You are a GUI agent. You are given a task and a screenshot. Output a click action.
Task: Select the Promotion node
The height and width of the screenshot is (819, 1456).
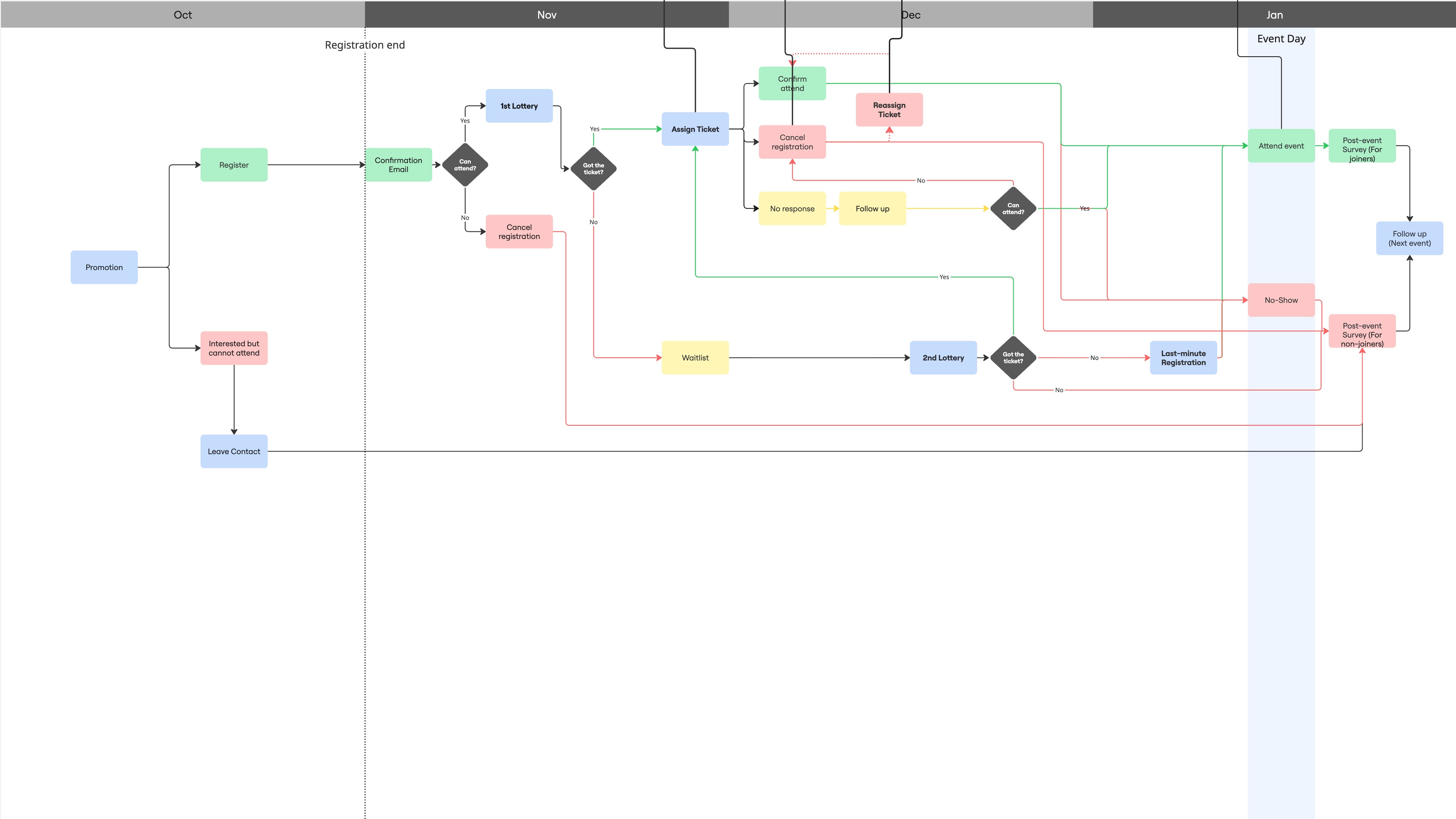tap(104, 267)
